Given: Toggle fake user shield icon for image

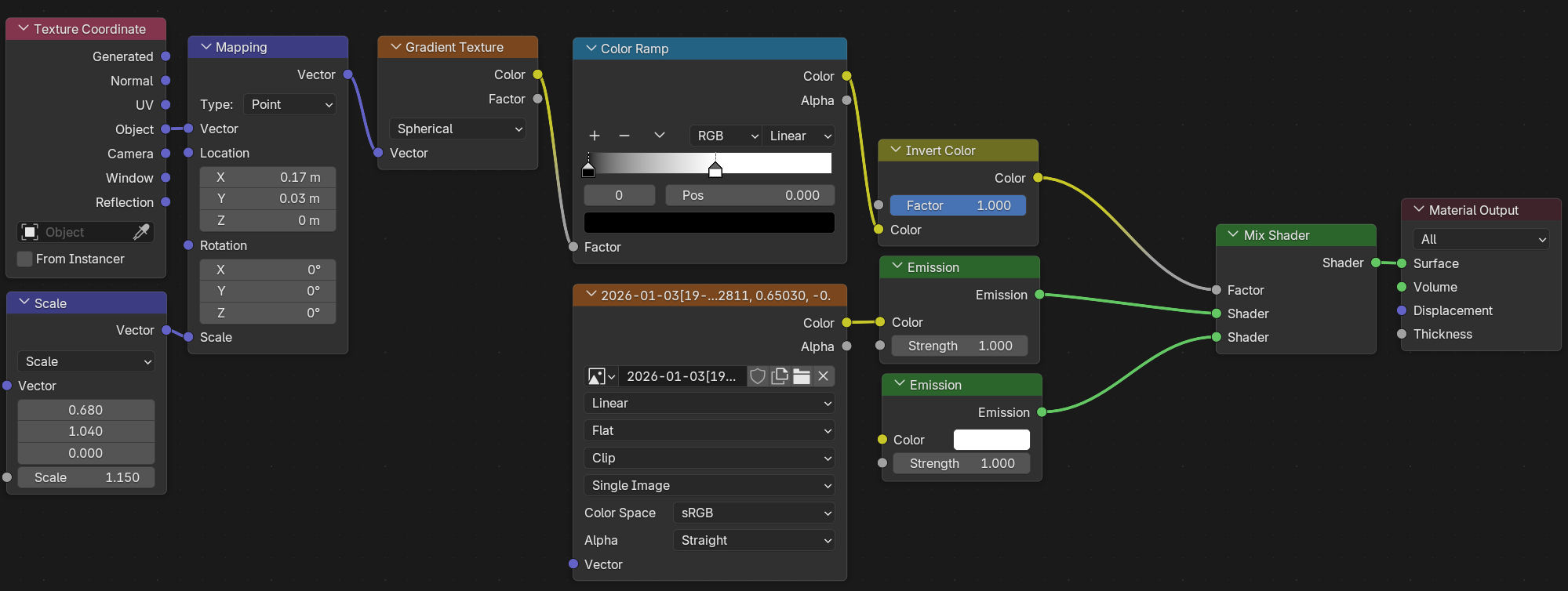Looking at the screenshot, I should point(758,376).
